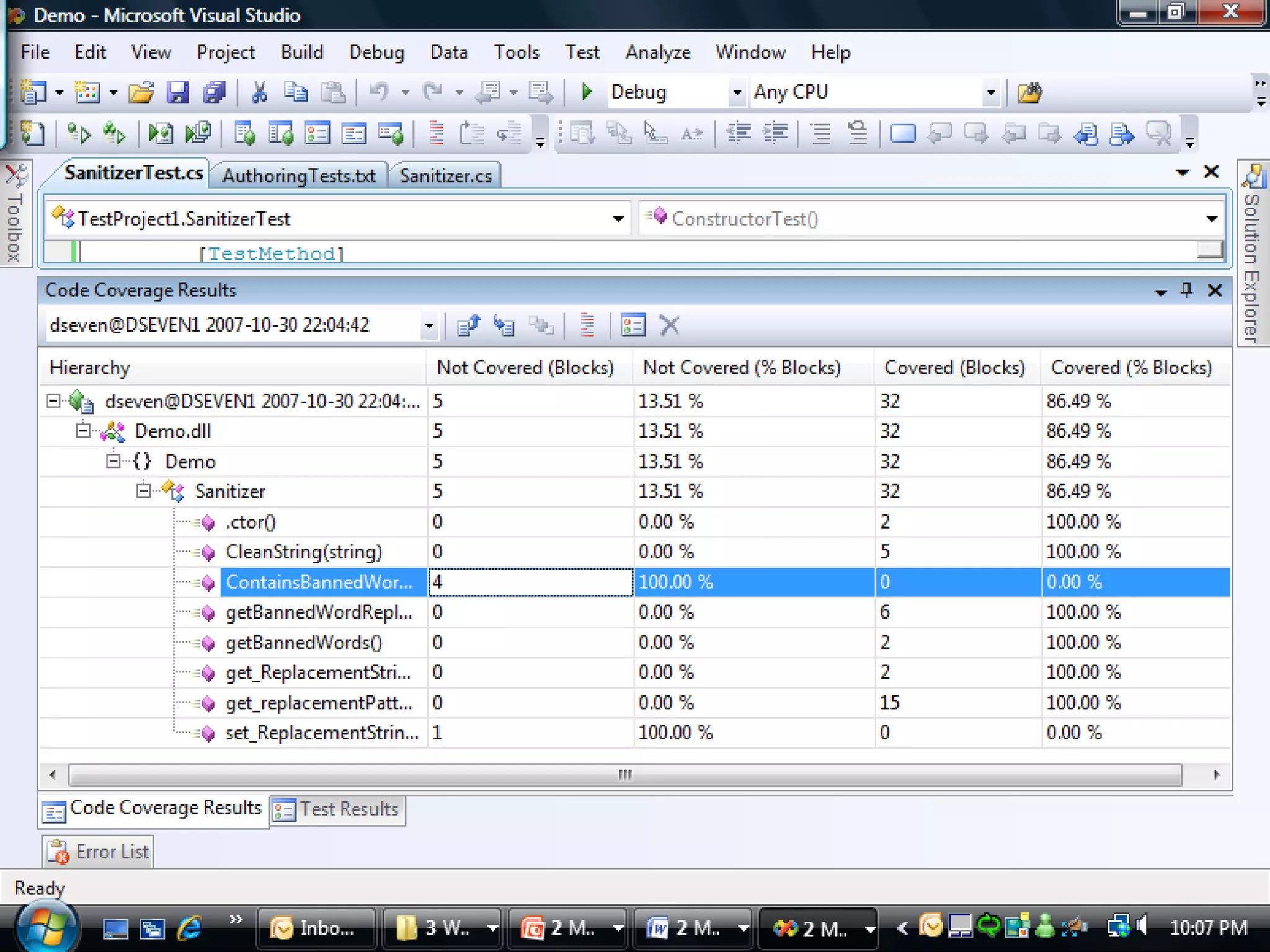
Task: Click the Cut scissors icon
Action: click(259, 92)
